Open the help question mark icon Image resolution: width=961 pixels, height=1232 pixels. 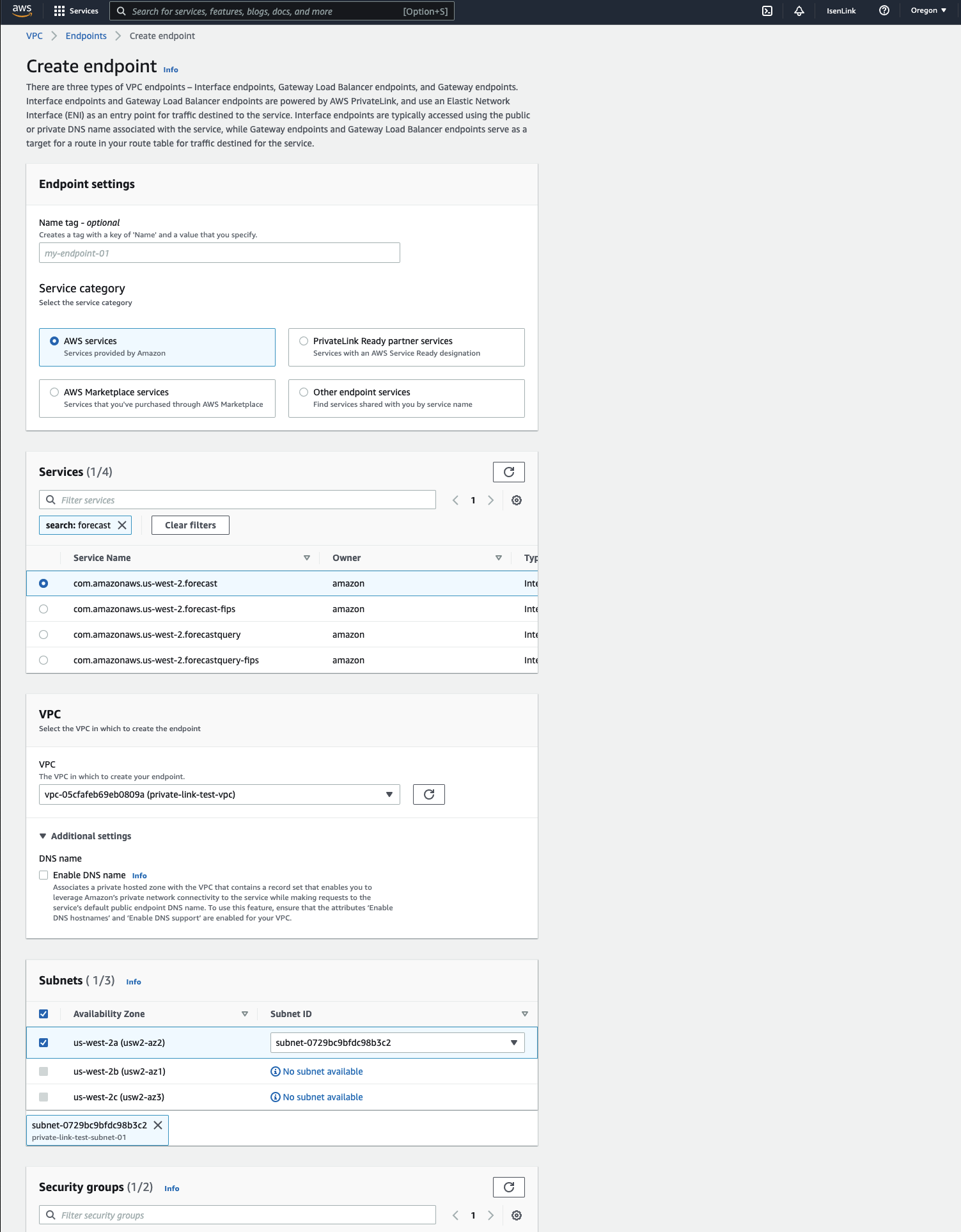[884, 11]
